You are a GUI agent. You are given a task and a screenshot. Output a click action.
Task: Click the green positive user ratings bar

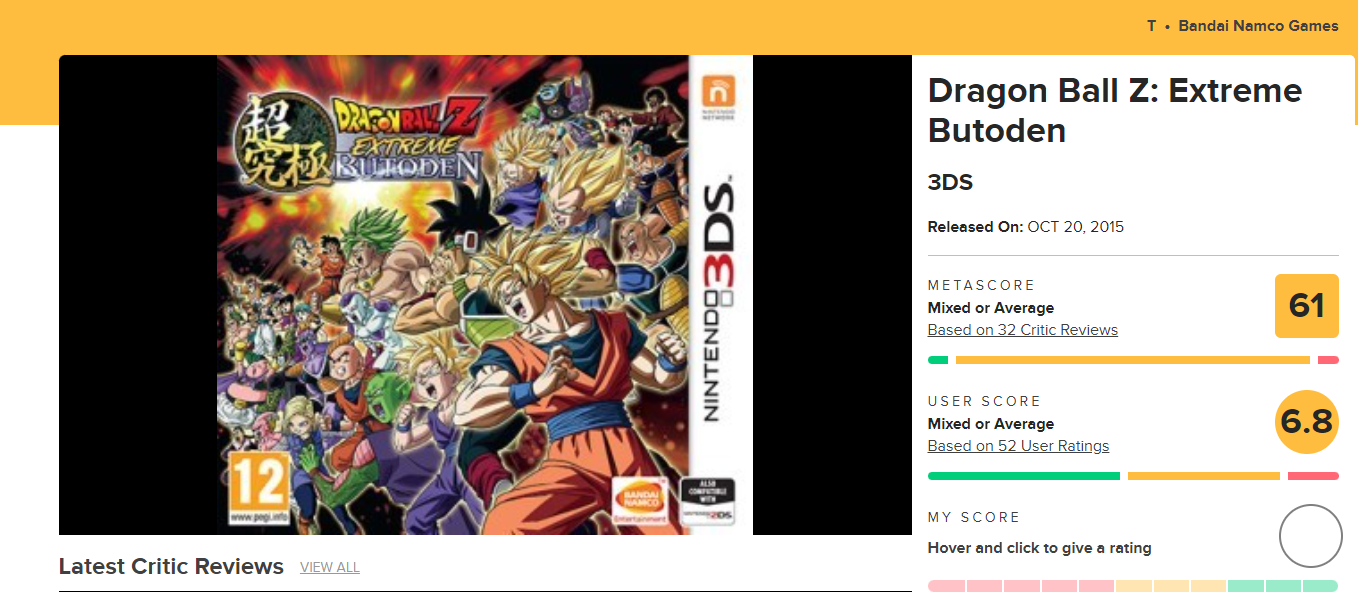[x=1024, y=476]
